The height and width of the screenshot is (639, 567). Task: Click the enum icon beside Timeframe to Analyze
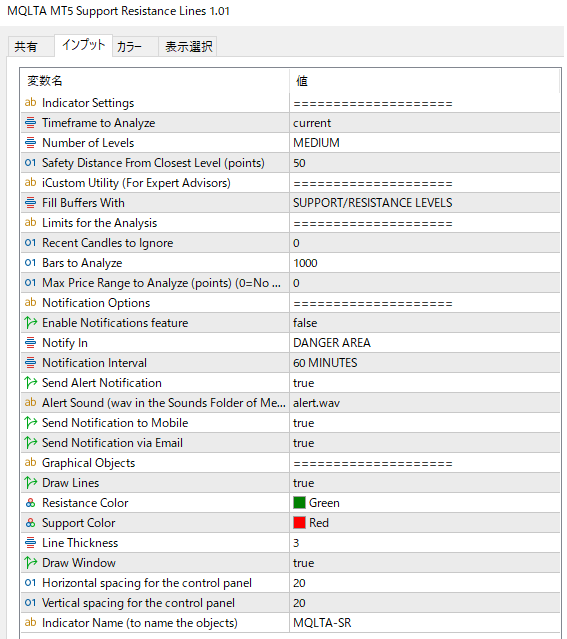point(31,123)
